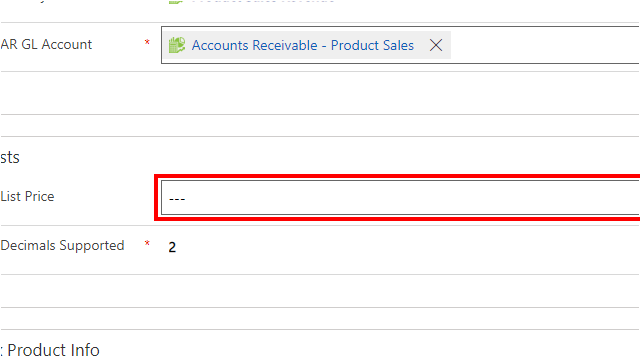
Task: Click the dashes placeholder in List Price
Action: (177, 199)
